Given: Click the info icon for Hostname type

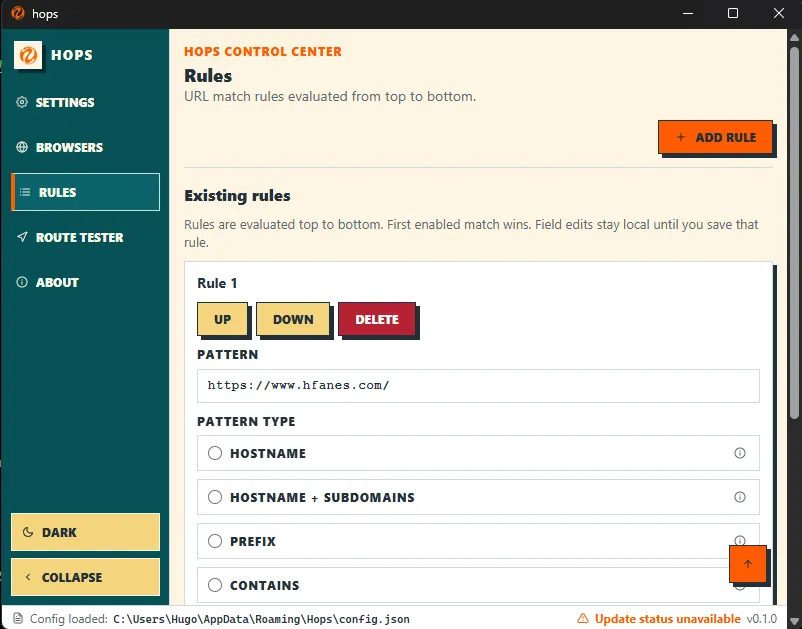Looking at the screenshot, I should (x=740, y=453).
